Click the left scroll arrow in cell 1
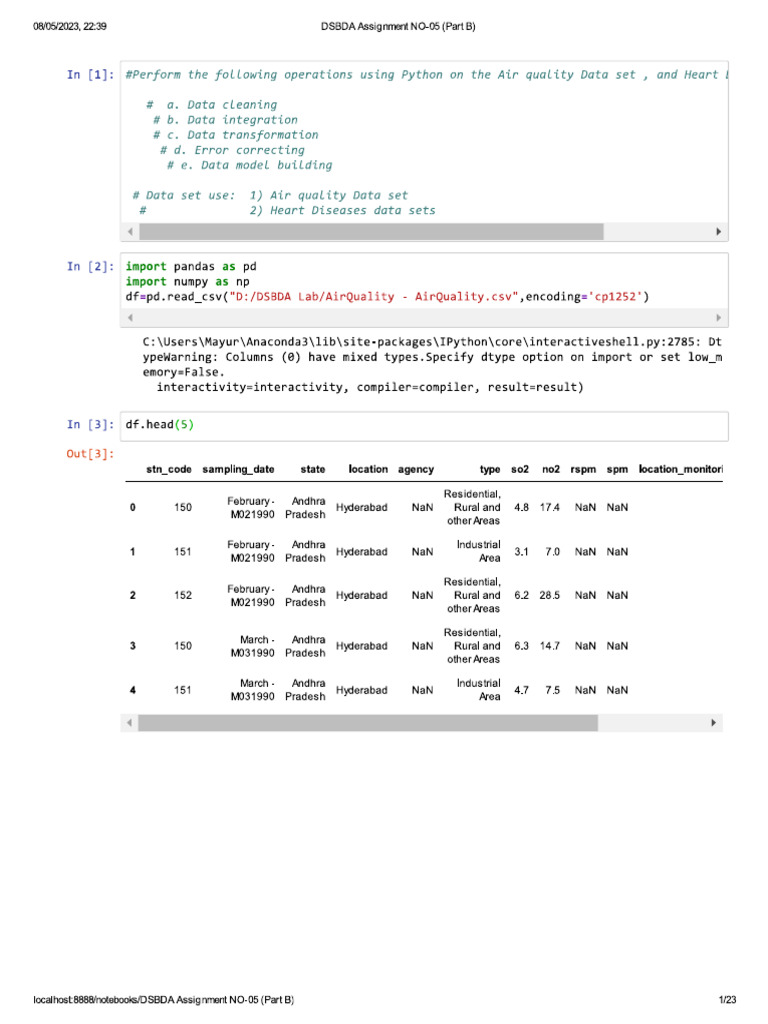This screenshot has width=768, height=1024. (130, 232)
